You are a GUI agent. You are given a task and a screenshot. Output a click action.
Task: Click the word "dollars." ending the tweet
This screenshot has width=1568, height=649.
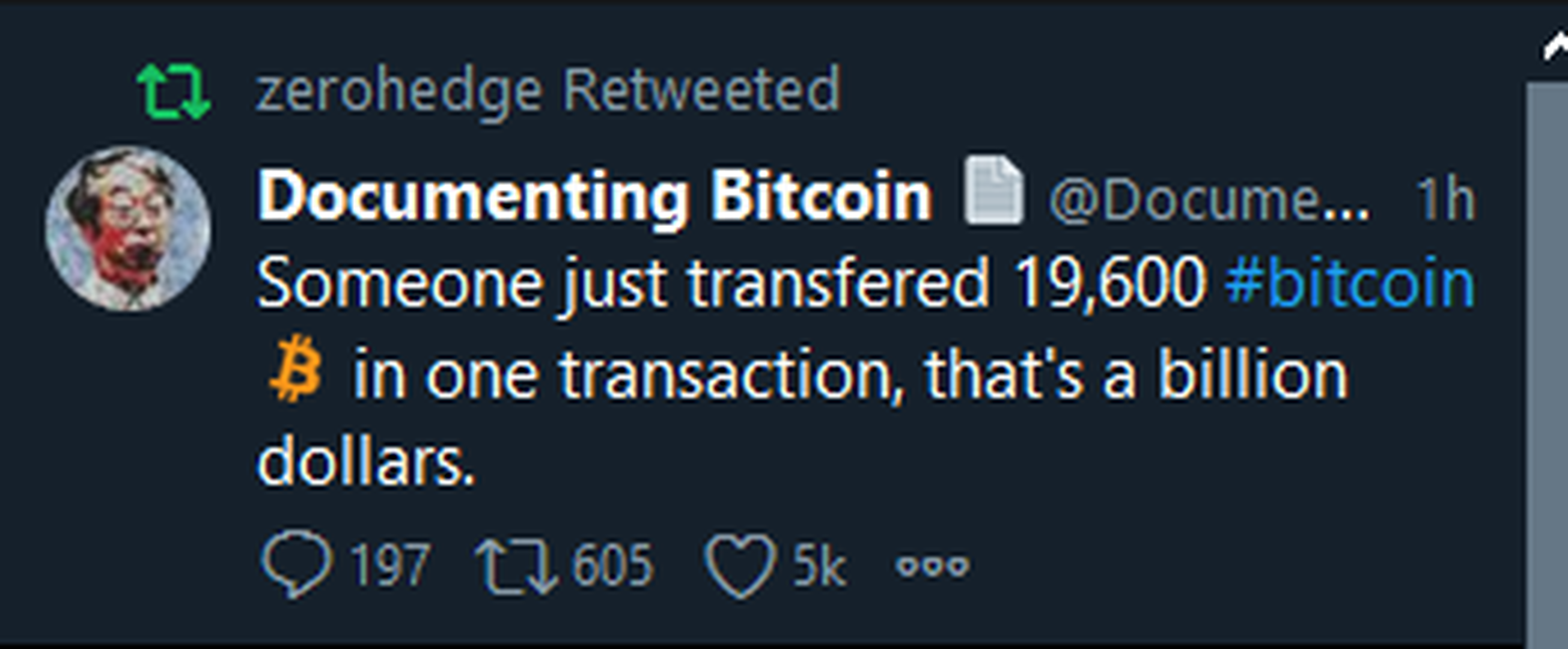point(365,463)
